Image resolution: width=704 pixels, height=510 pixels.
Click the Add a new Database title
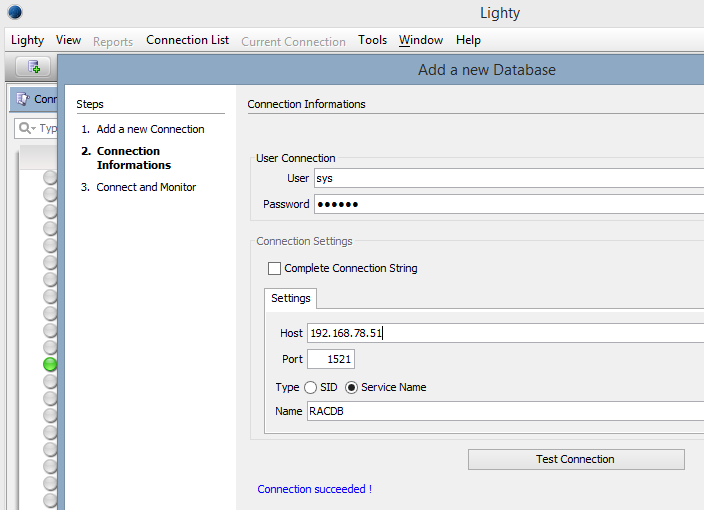(487, 70)
